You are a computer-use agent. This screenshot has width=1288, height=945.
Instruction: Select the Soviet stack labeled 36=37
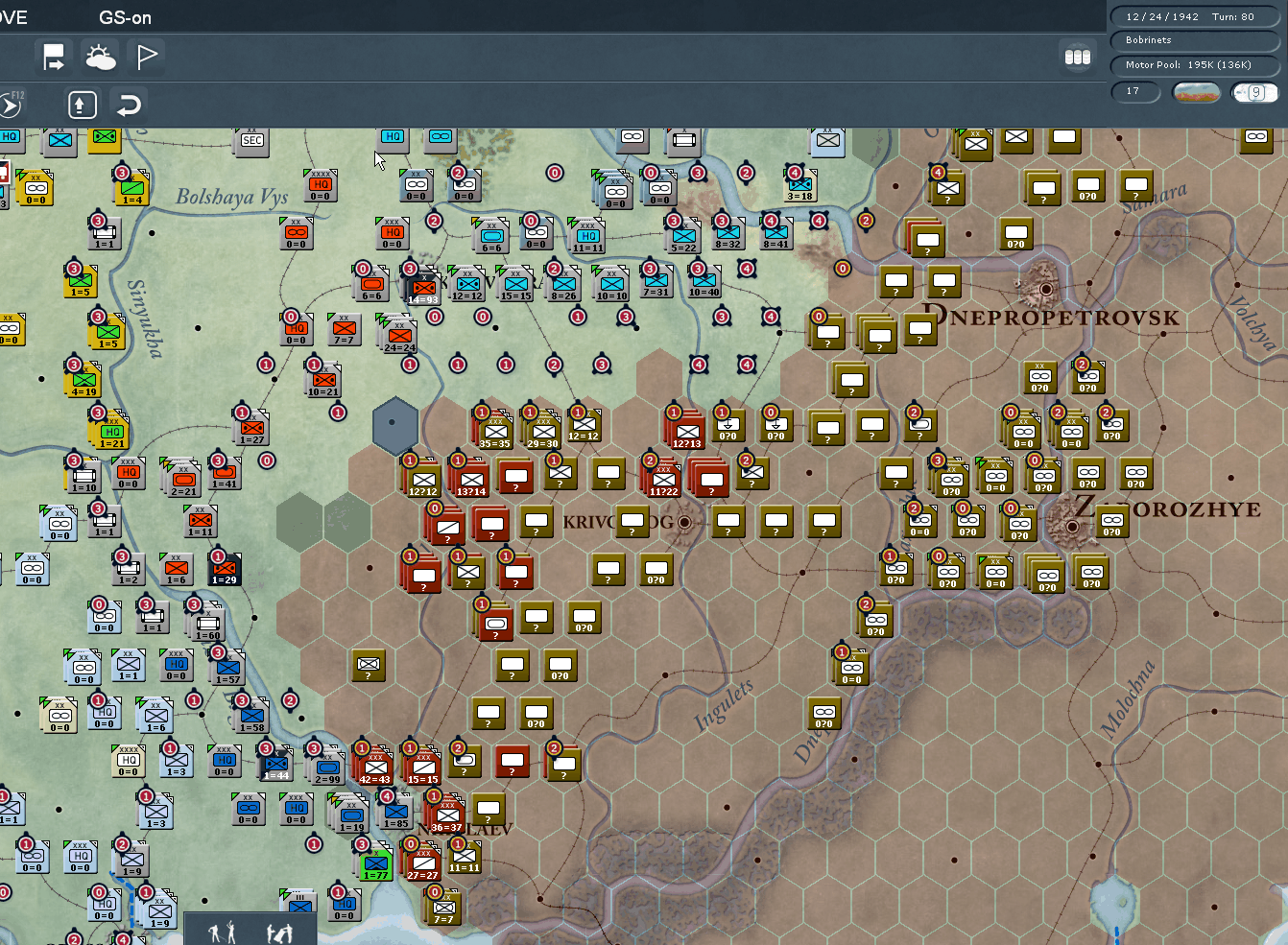[446, 815]
